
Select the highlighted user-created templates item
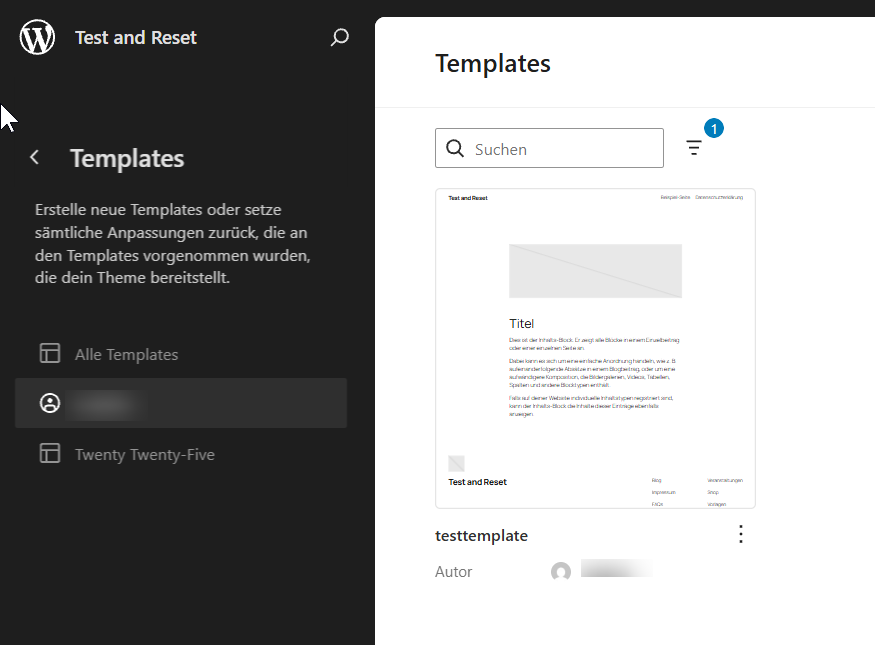pyautogui.click(x=181, y=403)
